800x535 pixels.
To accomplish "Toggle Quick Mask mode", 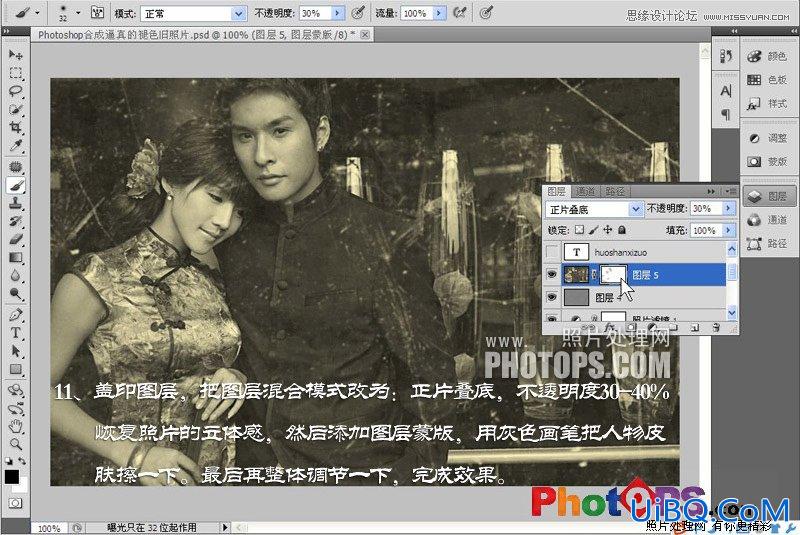I will (15, 503).
